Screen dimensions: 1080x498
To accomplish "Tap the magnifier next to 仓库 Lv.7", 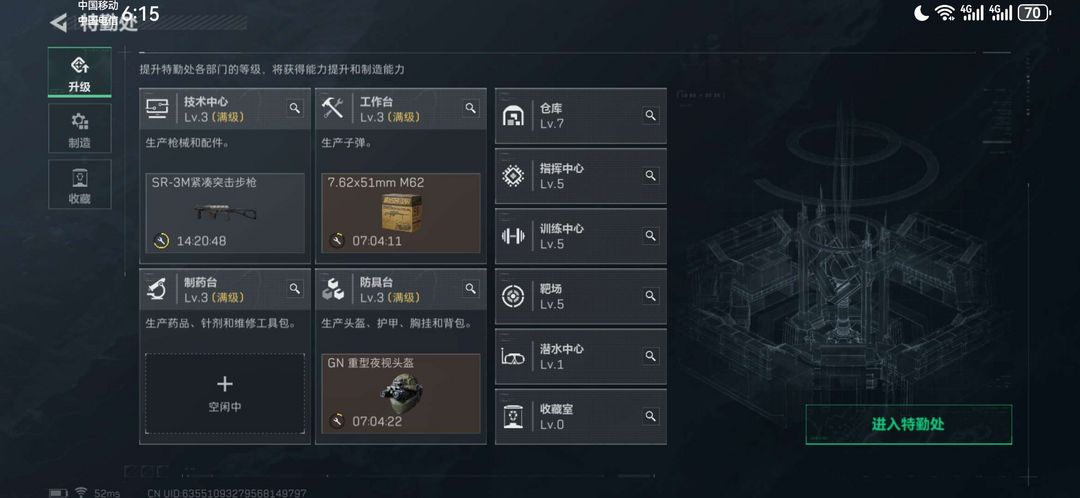I will click(x=650, y=115).
